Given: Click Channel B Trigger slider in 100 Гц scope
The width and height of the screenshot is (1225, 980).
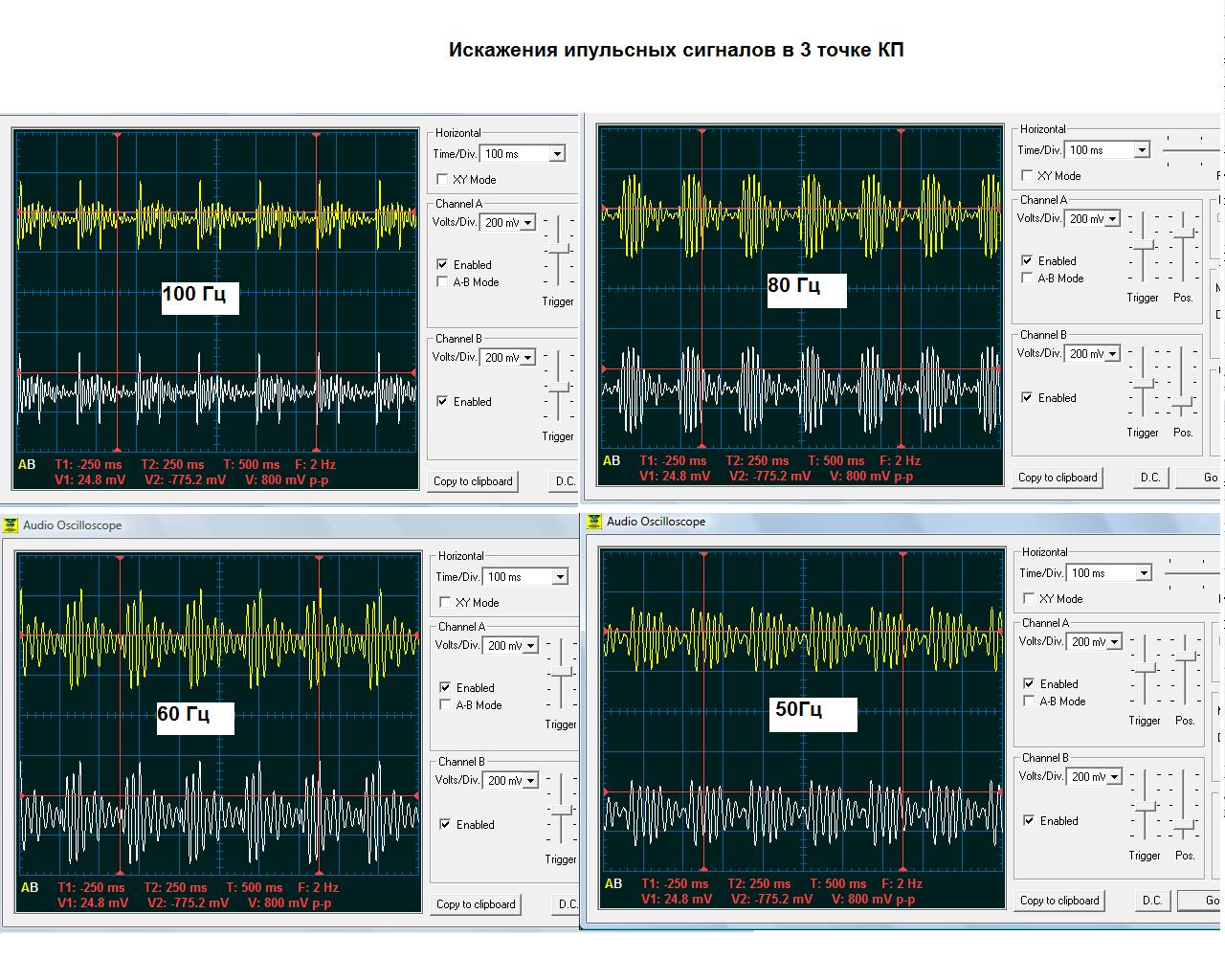Looking at the screenshot, I should (x=558, y=386).
